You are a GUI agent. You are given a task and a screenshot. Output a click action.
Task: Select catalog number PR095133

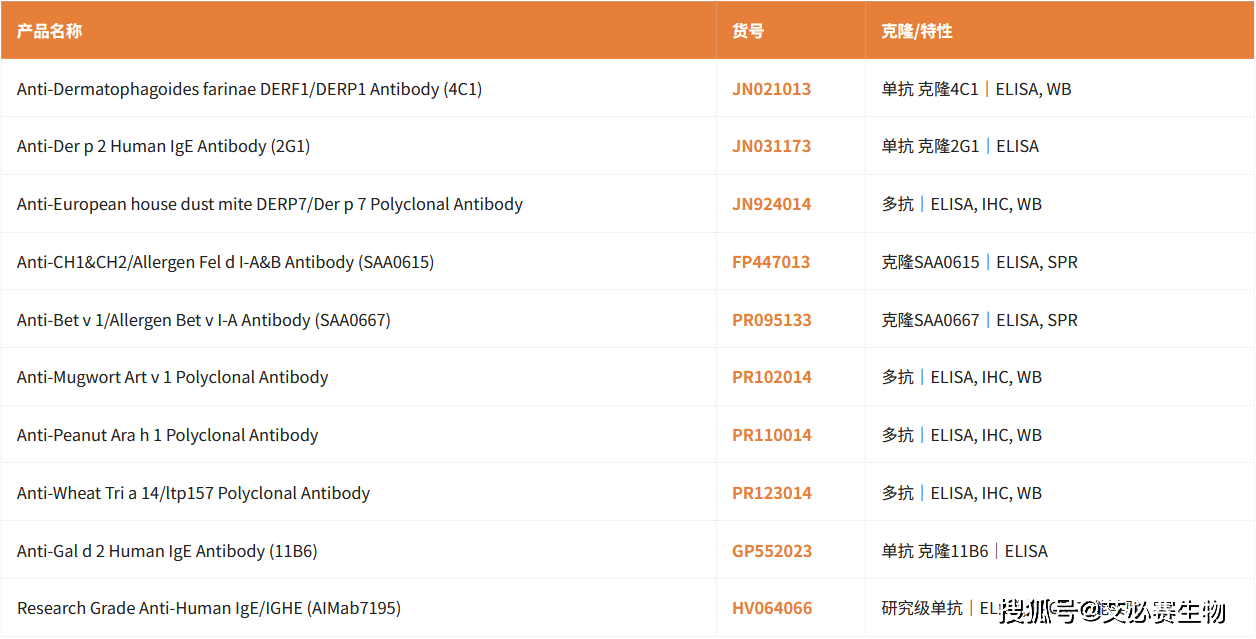(771, 320)
